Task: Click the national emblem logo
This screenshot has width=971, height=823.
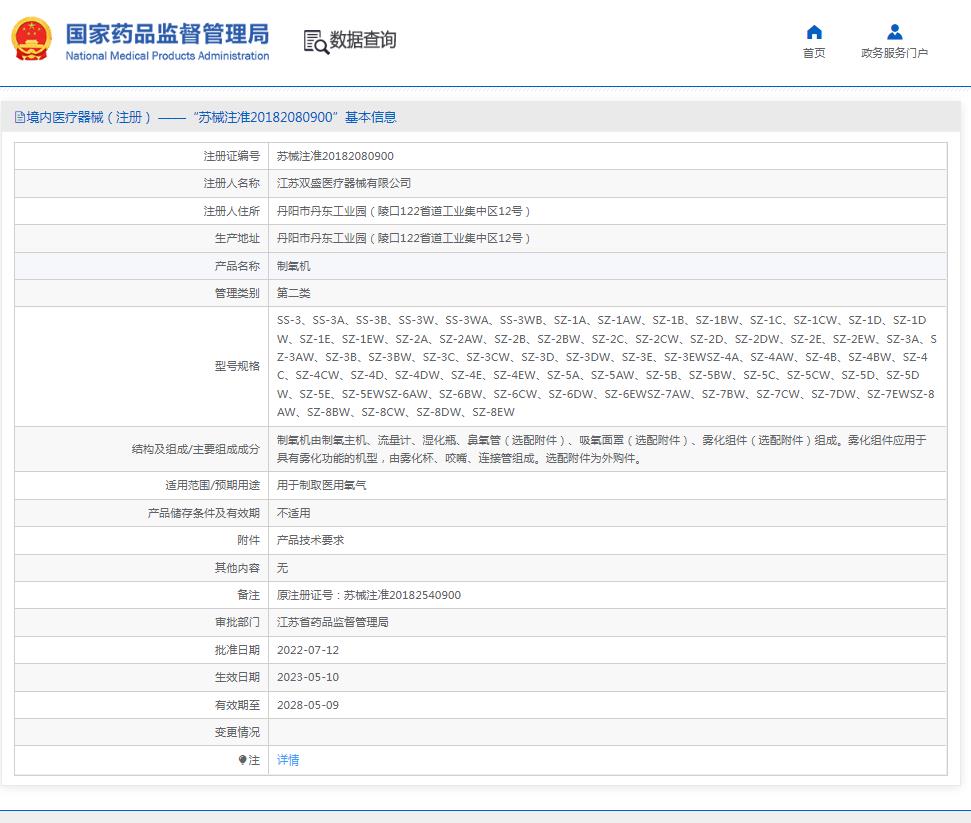Action: pyautogui.click(x=32, y=40)
